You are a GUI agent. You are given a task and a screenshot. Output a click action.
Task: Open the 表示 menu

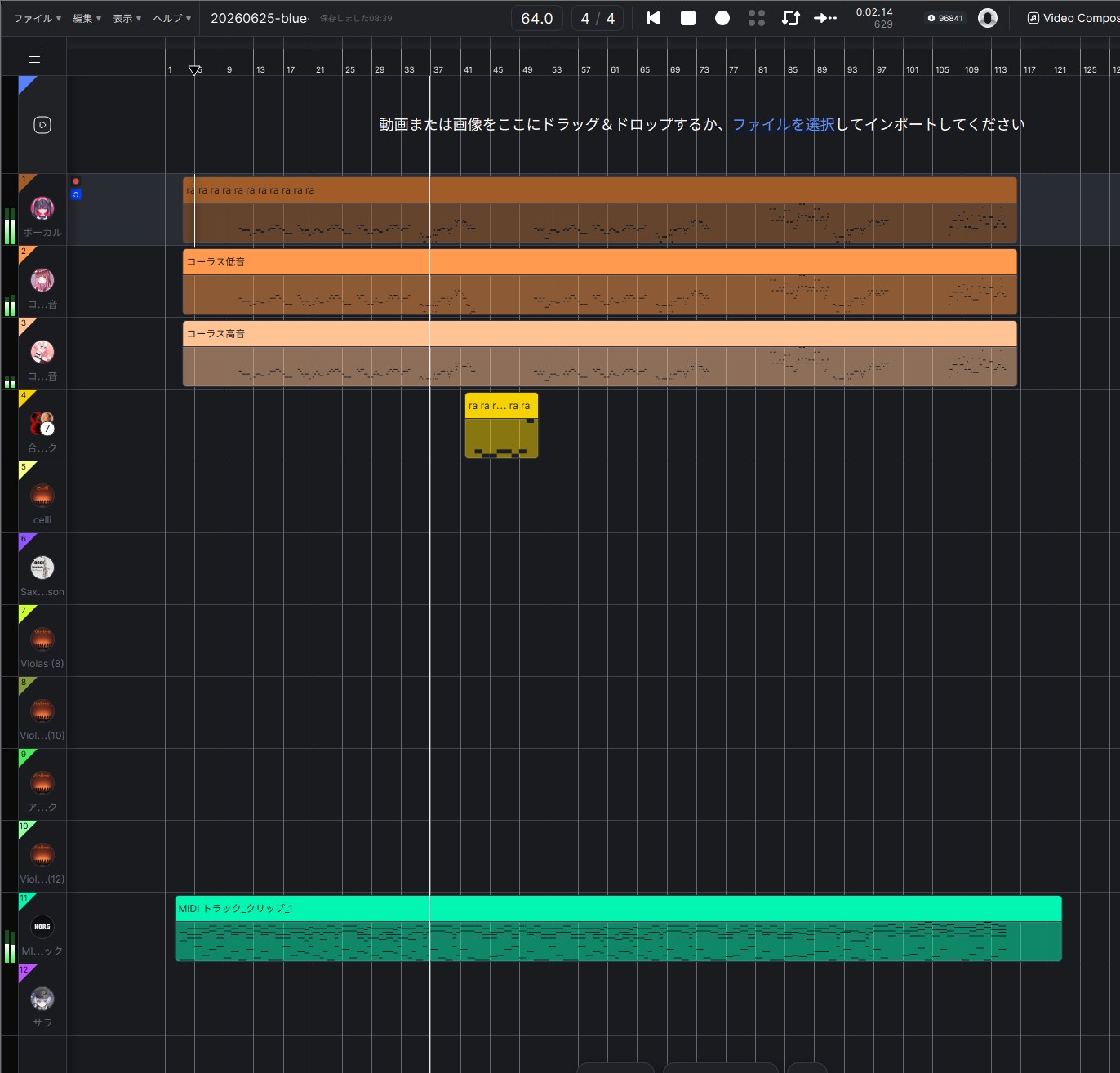127,18
